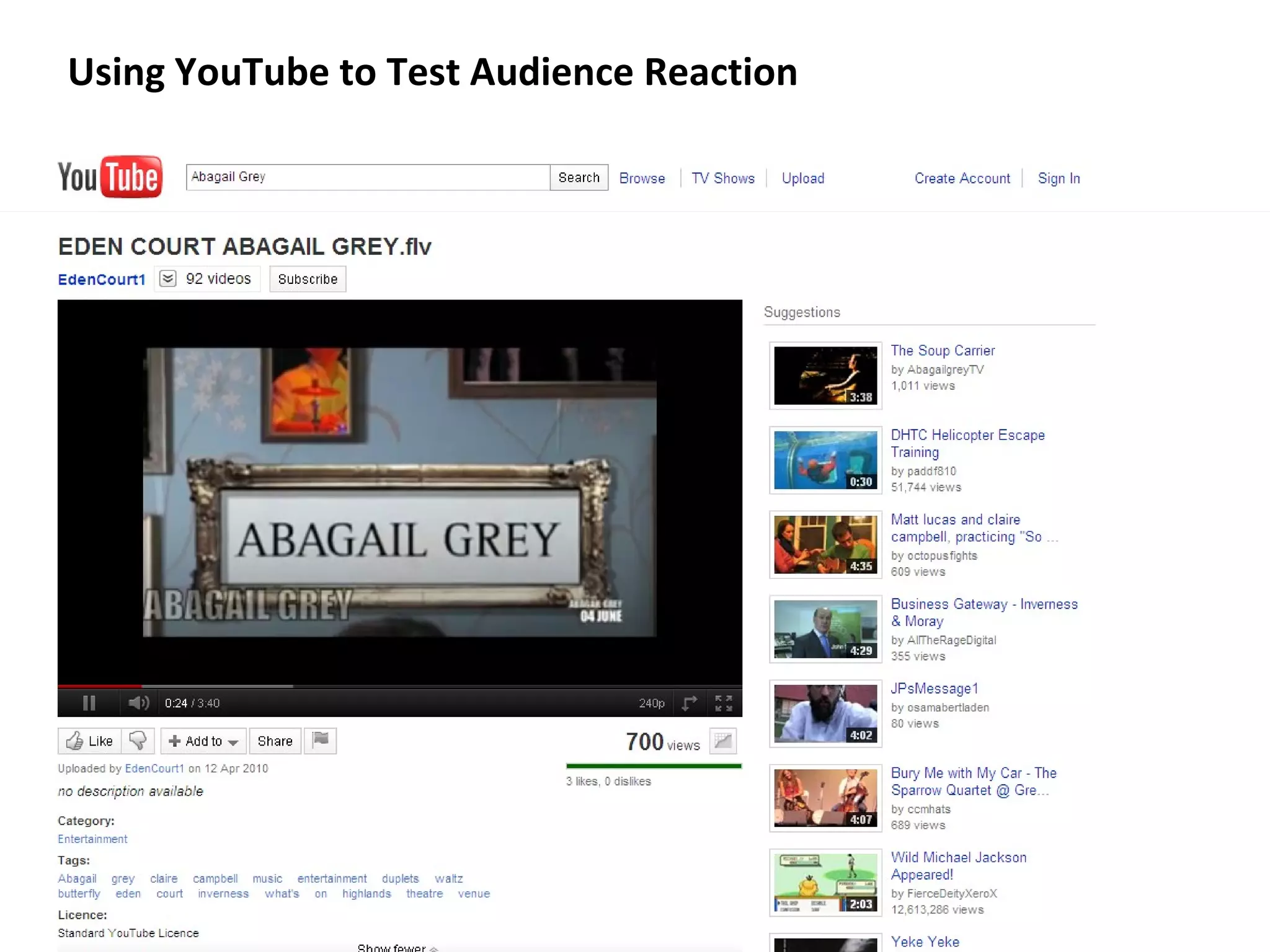The image size is (1270, 952).
Task: Seek along the video progress bar
Action: [x=400, y=686]
